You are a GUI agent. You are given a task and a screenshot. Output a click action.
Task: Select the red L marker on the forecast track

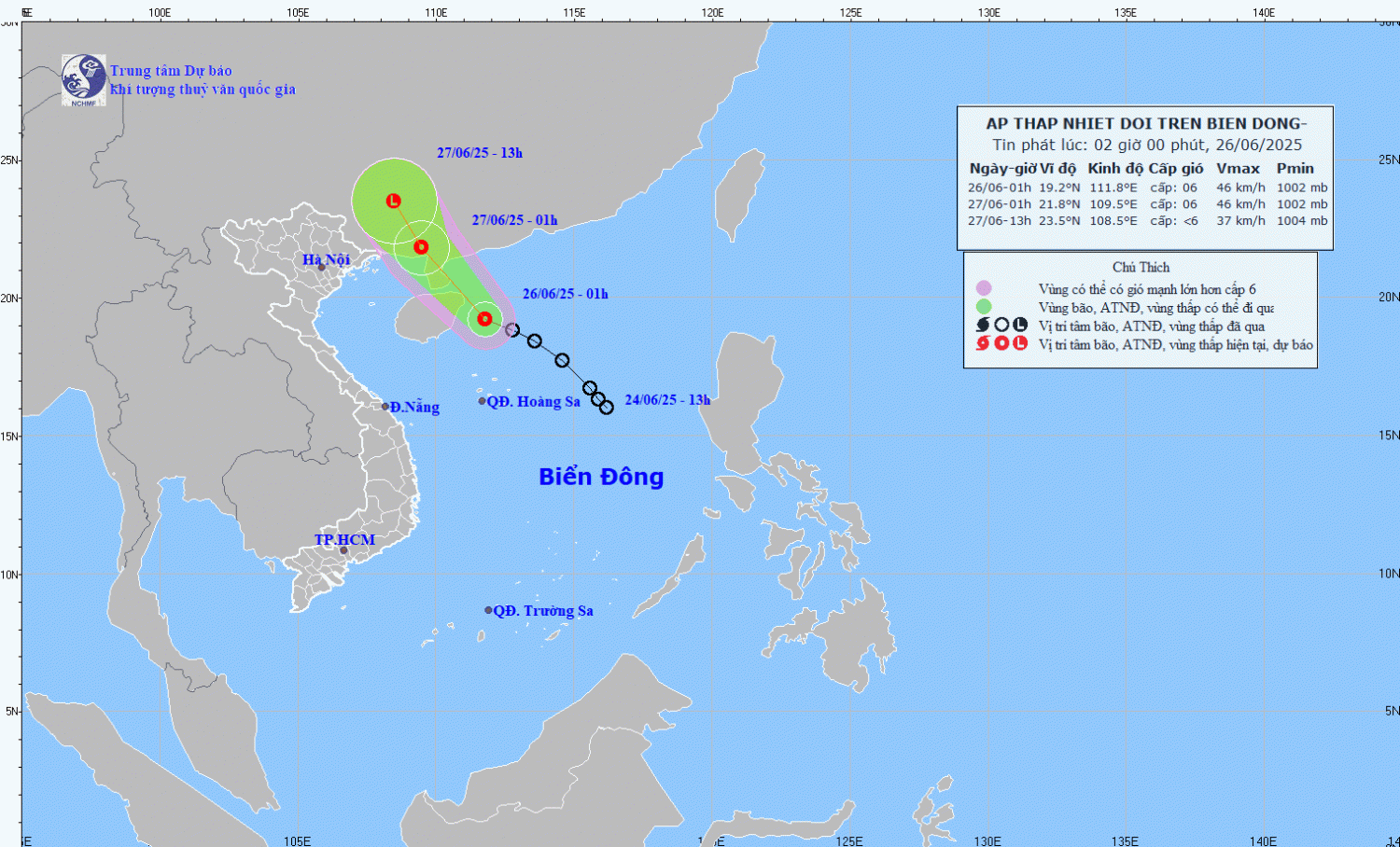click(393, 201)
